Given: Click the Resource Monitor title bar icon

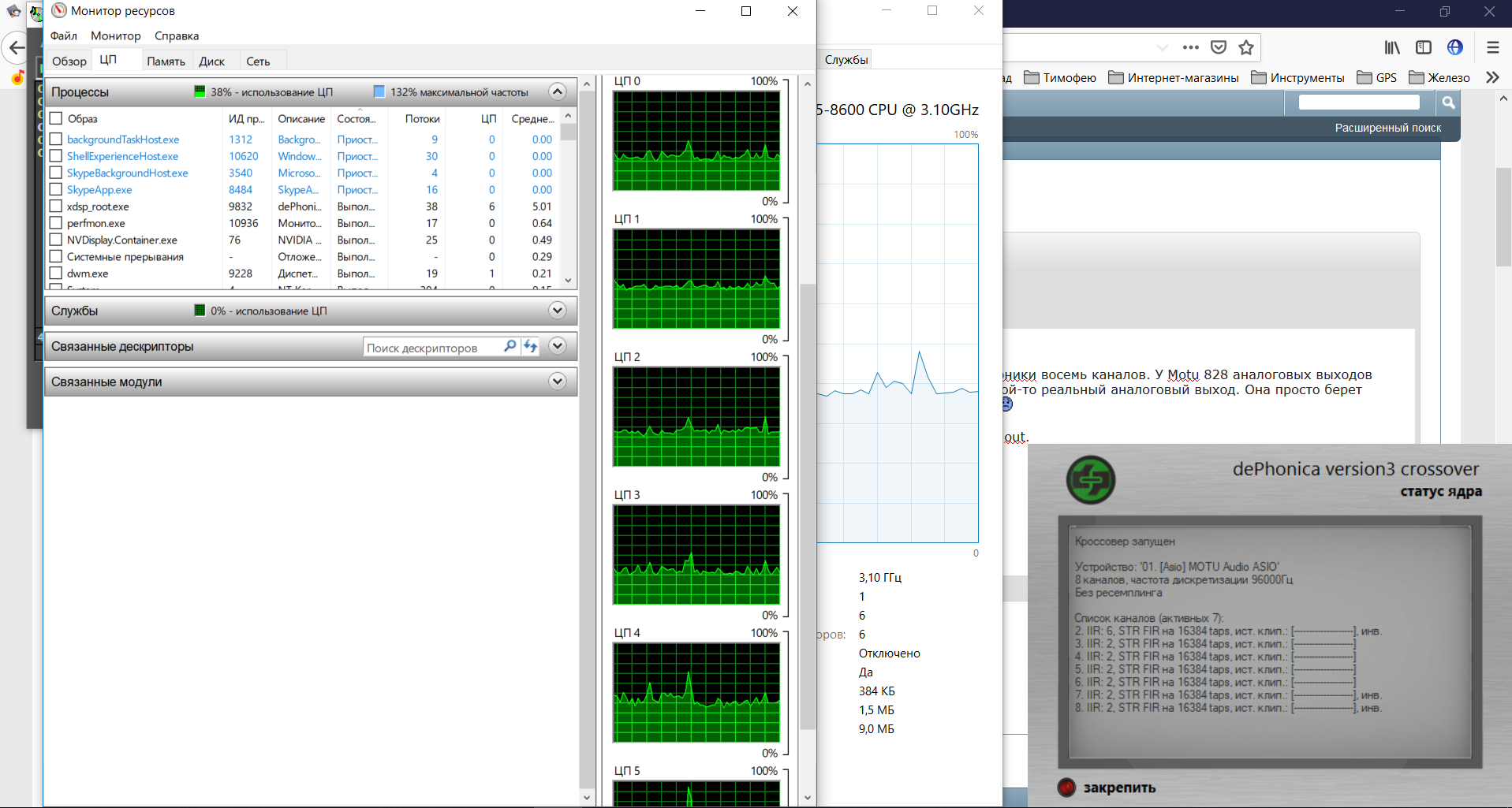Looking at the screenshot, I should [x=59, y=10].
